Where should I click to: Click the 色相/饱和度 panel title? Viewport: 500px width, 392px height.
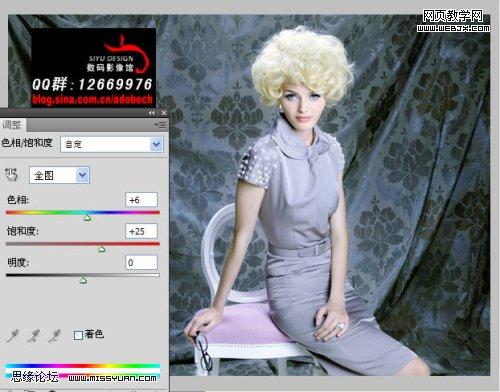pos(27,143)
